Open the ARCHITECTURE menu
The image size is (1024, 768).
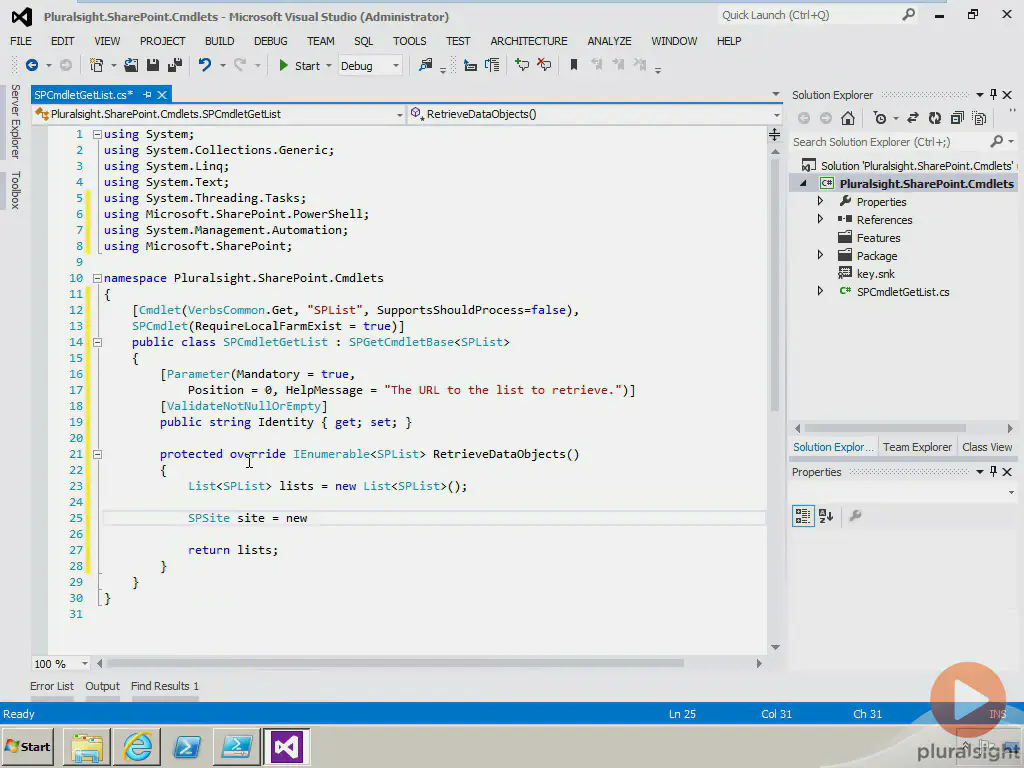529,41
